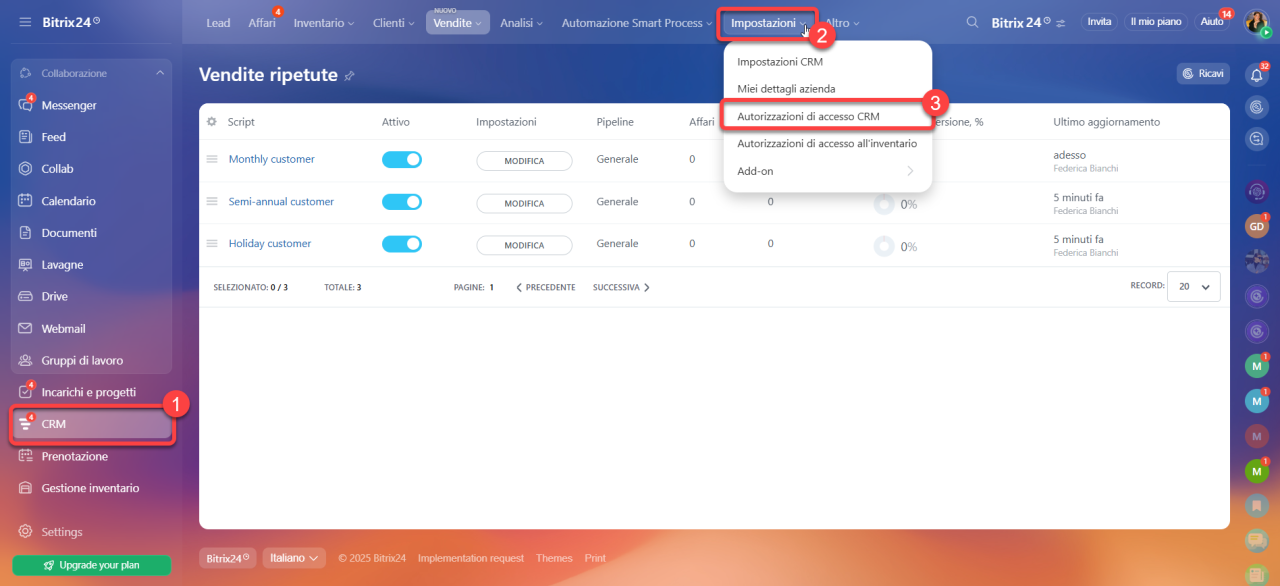Screen dimensions: 1280x586
Task: Open the Aiuto help button
Action: click(1212, 22)
